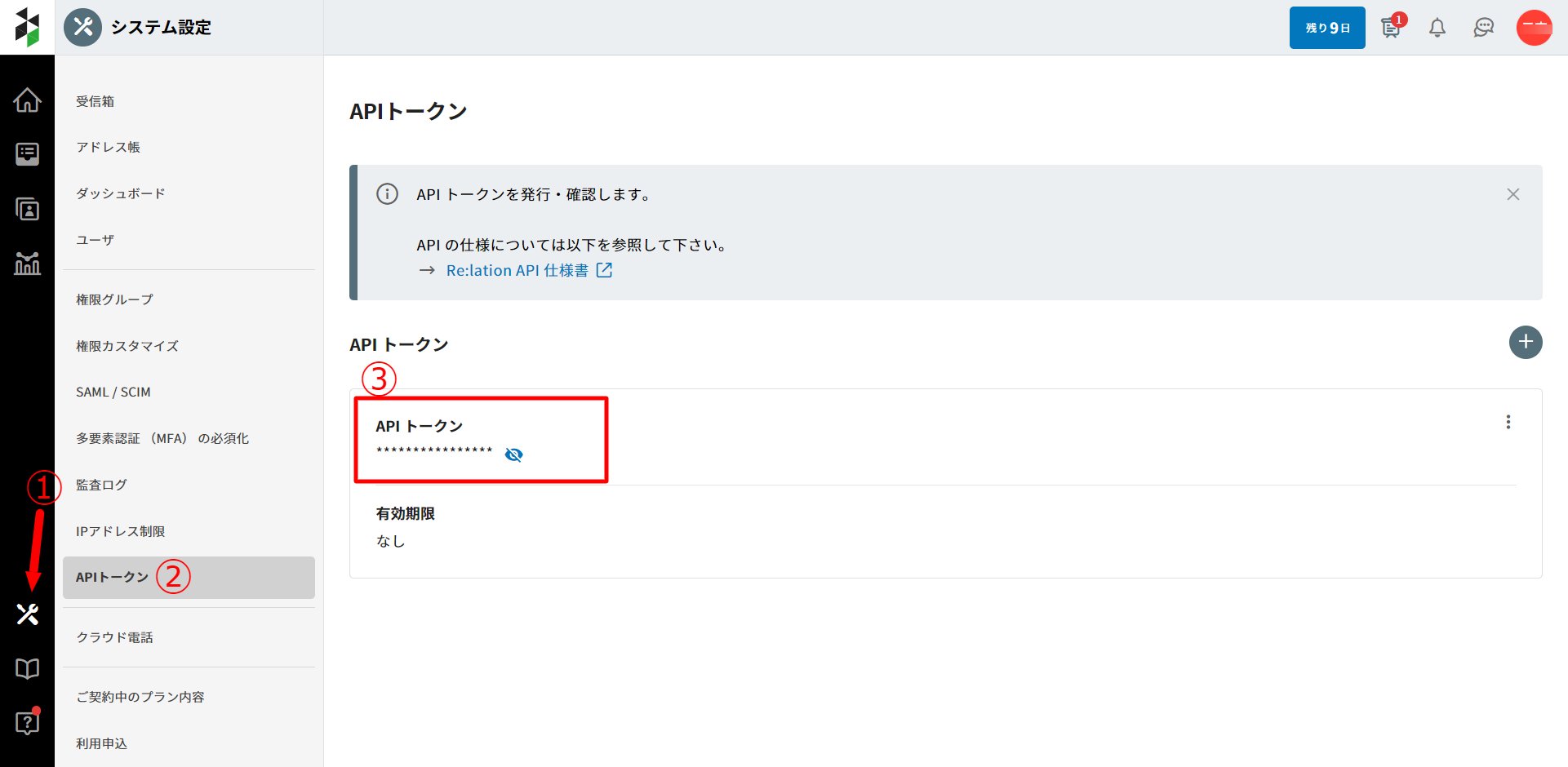Image resolution: width=1568 pixels, height=767 pixels.
Task: Open the notifications bell icon
Action: [1437, 28]
